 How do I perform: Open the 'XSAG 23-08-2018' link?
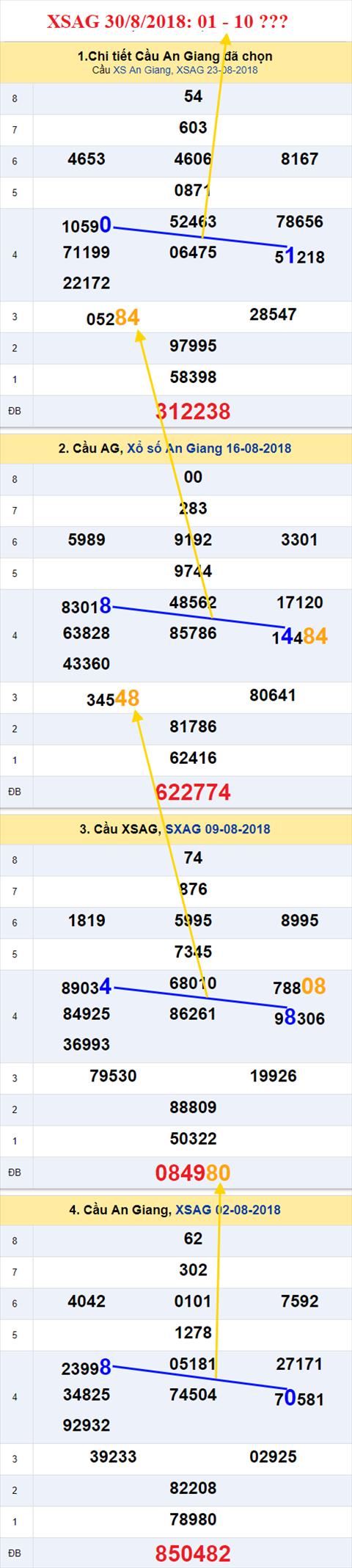[x=217, y=70]
